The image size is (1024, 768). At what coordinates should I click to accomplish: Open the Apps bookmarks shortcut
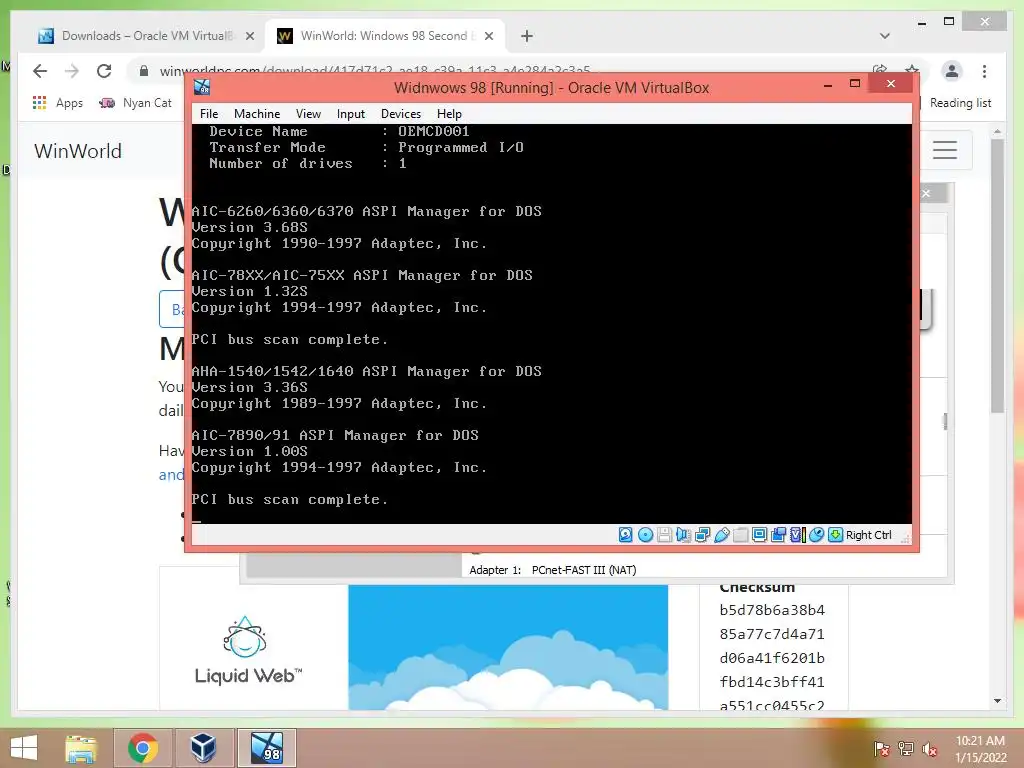[57, 103]
